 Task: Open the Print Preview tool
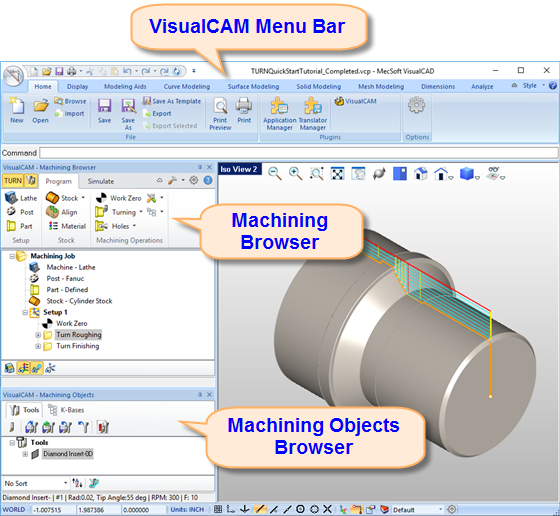point(220,114)
